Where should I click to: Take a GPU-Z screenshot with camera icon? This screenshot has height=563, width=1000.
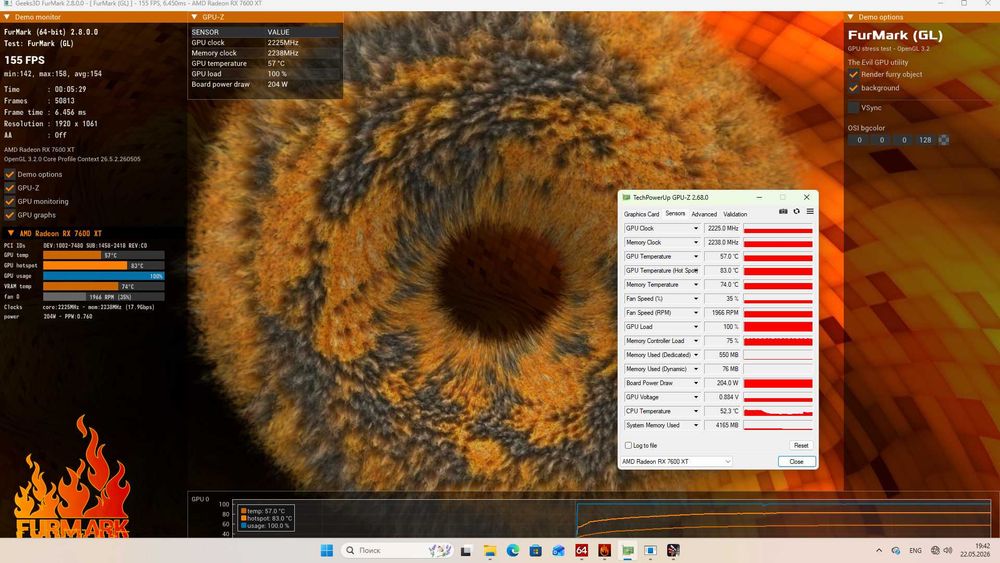[x=783, y=212]
